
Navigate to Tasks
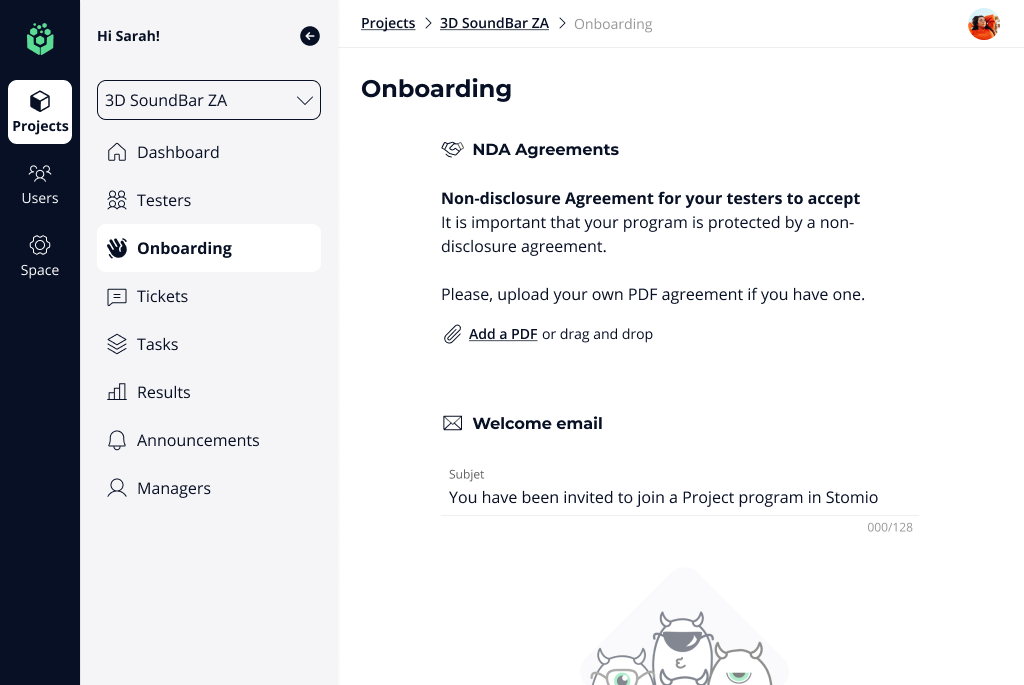tap(157, 344)
